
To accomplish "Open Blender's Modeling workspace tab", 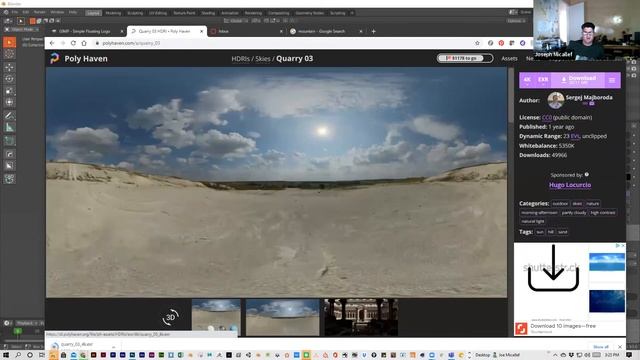I will pyautogui.click(x=113, y=13).
